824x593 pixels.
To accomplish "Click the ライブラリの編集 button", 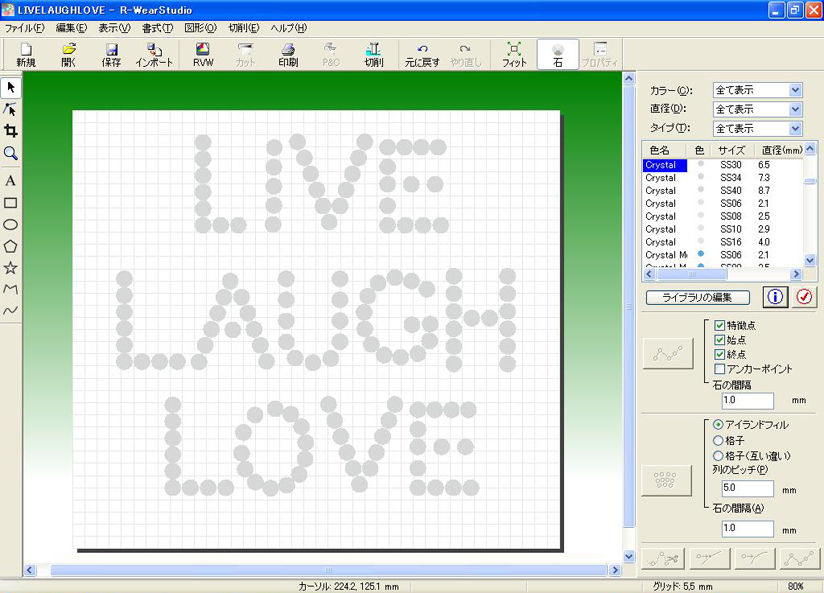I will 697,298.
